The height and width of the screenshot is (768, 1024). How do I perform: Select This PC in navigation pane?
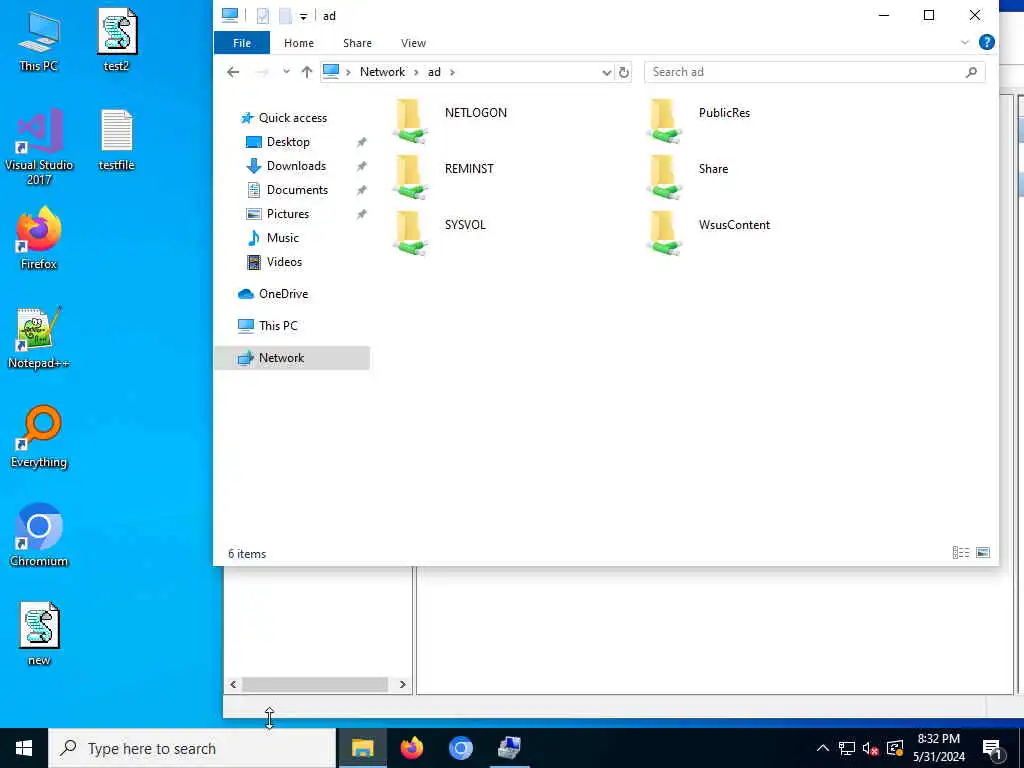click(x=278, y=326)
